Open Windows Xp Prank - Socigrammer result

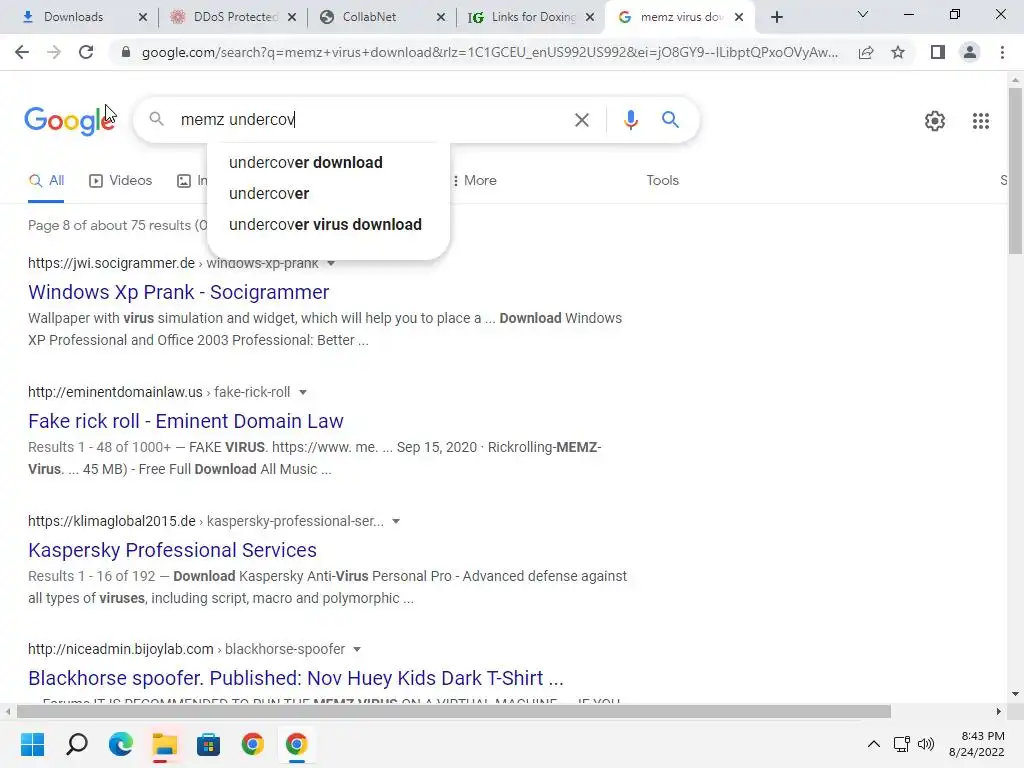coord(178,292)
